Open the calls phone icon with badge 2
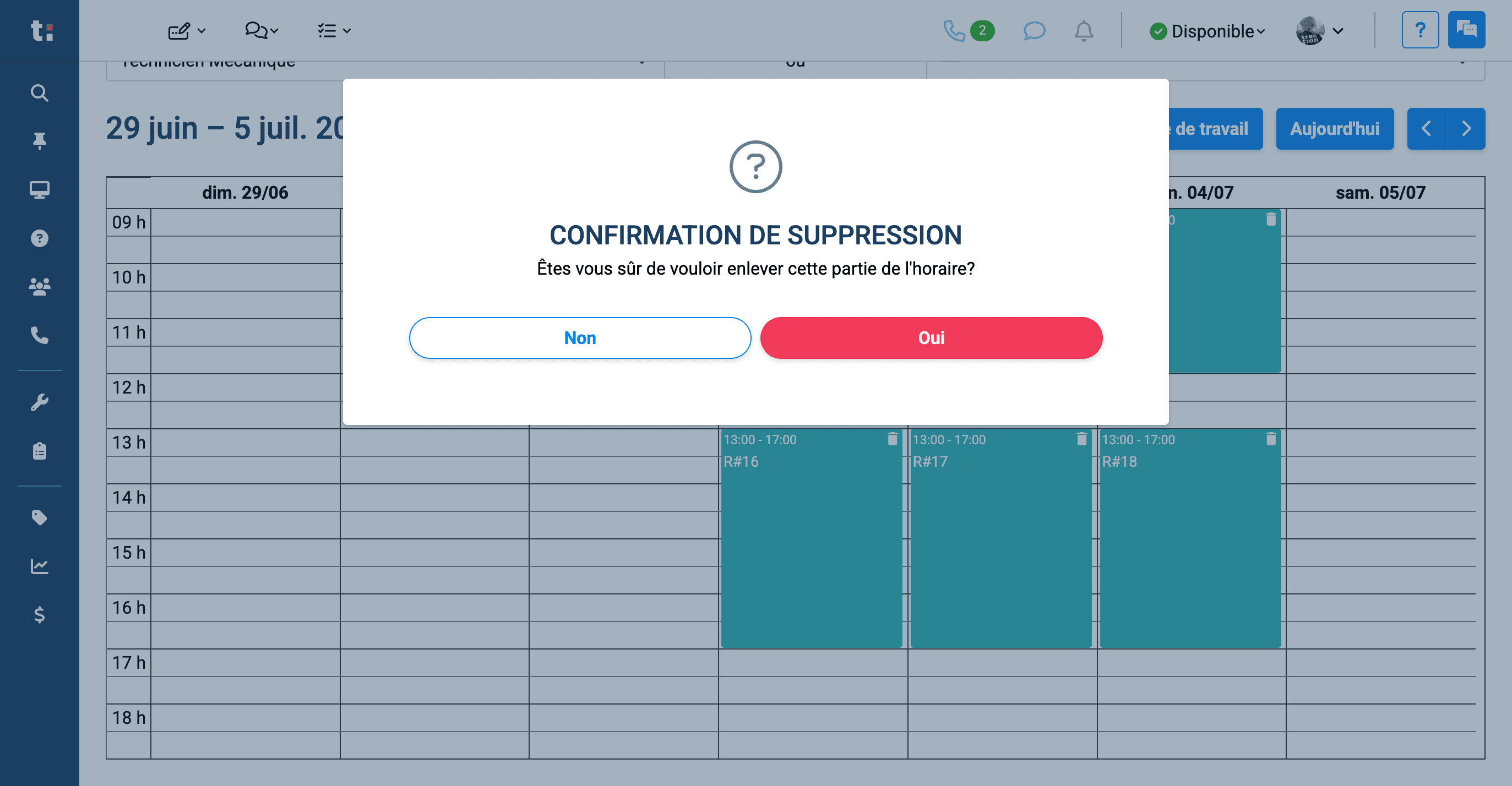The height and width of the screenshot is (786, 1512). (969, 30)
